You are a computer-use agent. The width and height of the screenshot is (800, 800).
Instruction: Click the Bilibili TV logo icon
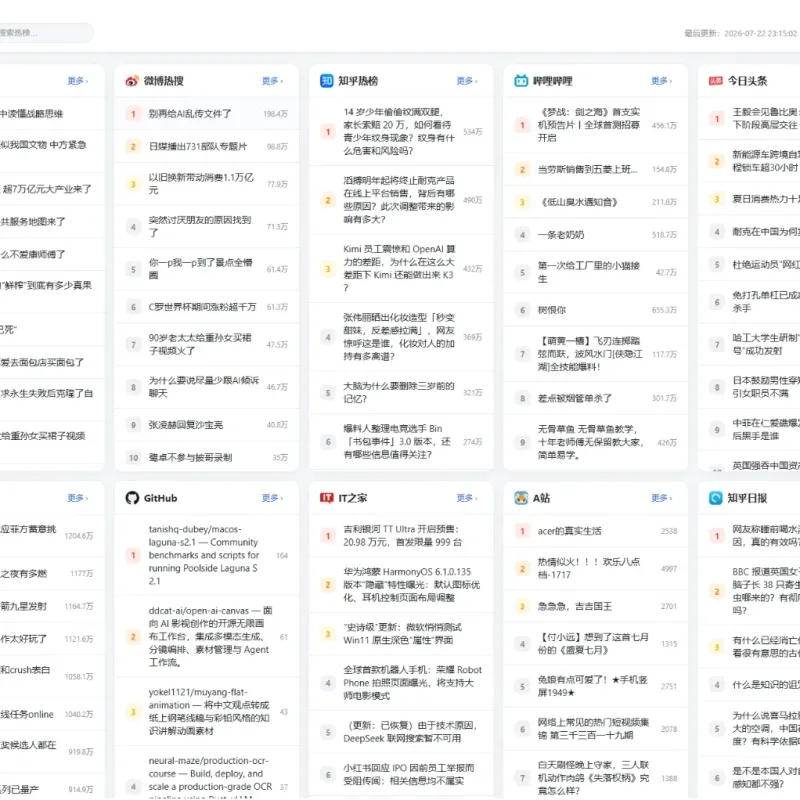coord(521,81)
